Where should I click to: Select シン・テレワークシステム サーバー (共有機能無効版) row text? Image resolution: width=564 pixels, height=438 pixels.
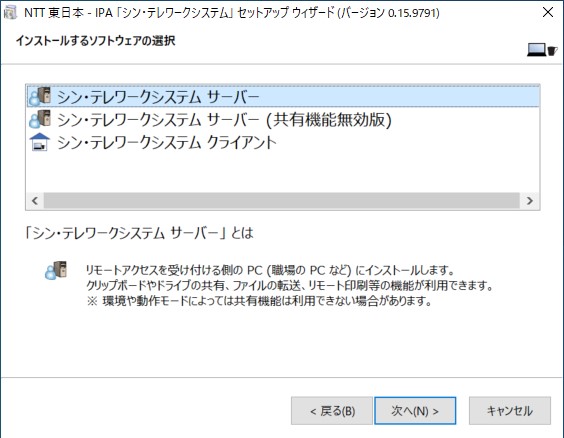pyautogui.click(x=224, y=120)
